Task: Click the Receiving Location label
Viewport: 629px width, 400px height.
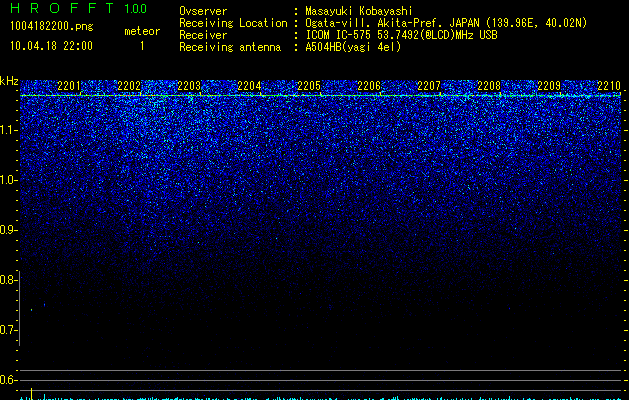Action: pyautogui.click(x=233, y=23)
